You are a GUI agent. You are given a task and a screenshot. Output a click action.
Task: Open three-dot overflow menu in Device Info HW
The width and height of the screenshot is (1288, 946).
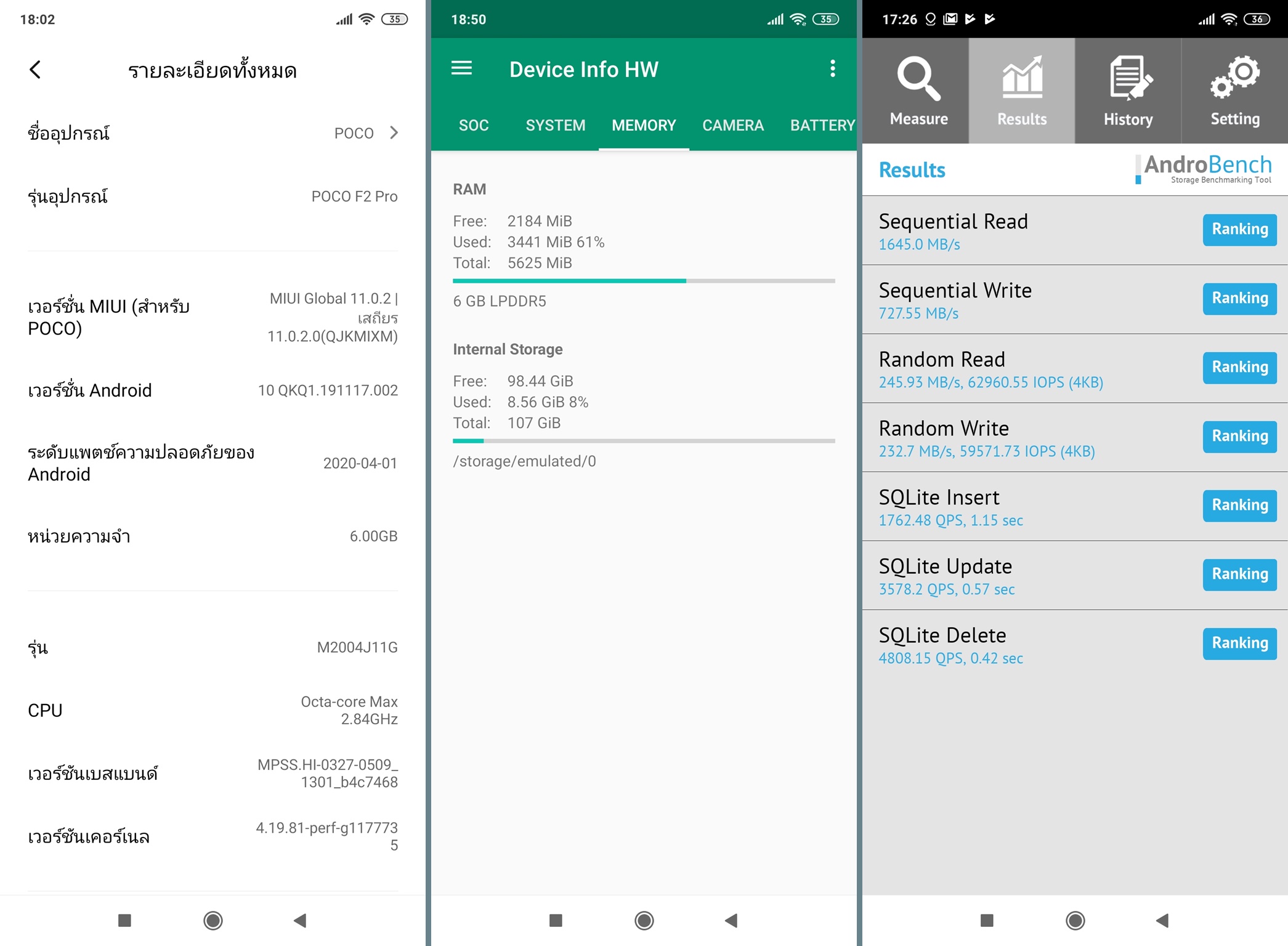pos(833,68)
